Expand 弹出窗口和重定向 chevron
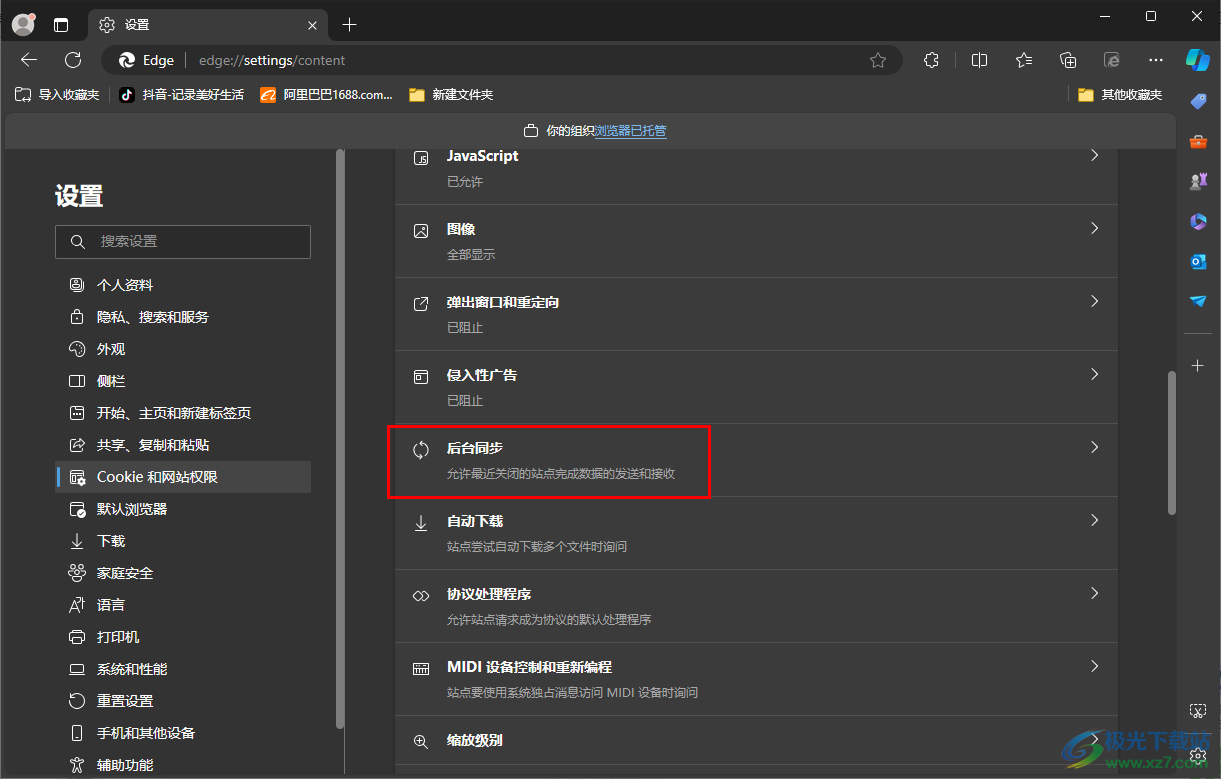Image resolution: width=1221 pixels, height=779 pixels. (1094, 302)
